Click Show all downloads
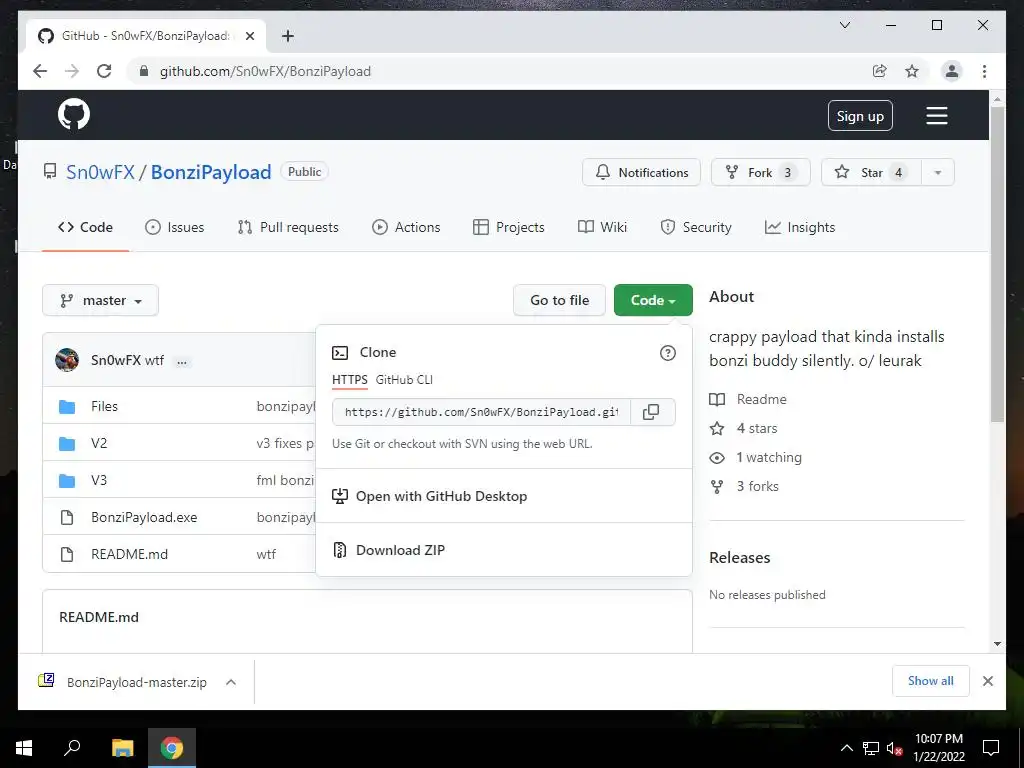1024x768 pixels. tap(931, 681)
